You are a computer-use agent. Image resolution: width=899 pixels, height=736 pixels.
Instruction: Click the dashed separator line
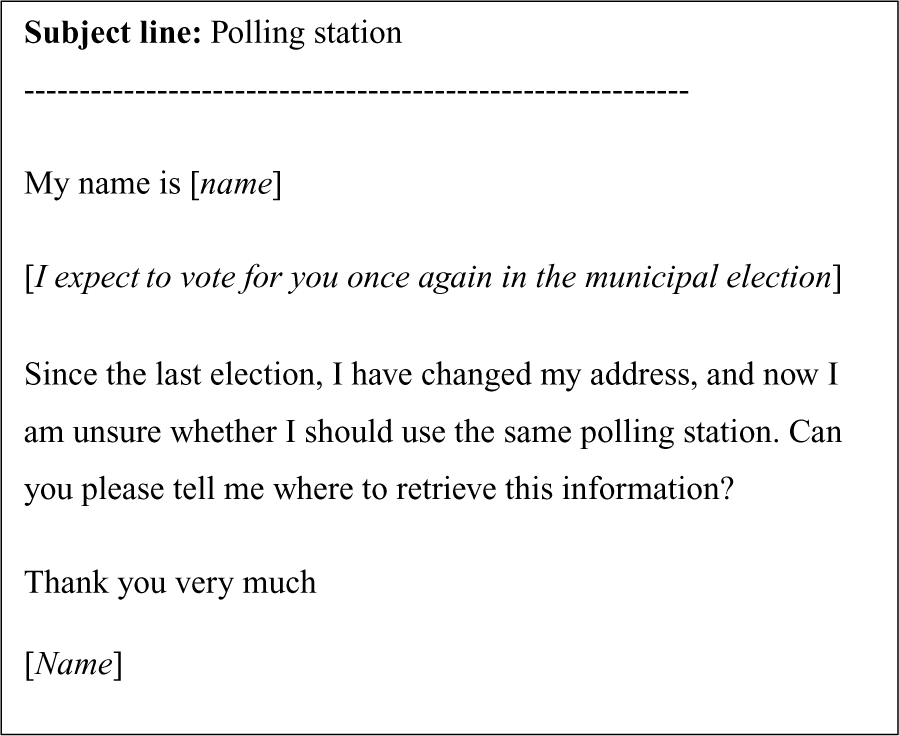[x=356, y=91]
